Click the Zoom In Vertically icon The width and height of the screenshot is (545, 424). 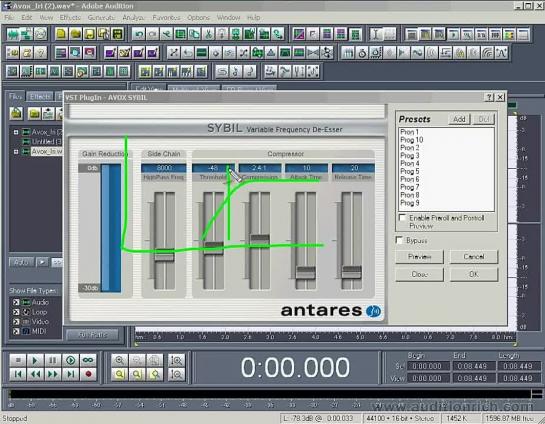(177, 360)
